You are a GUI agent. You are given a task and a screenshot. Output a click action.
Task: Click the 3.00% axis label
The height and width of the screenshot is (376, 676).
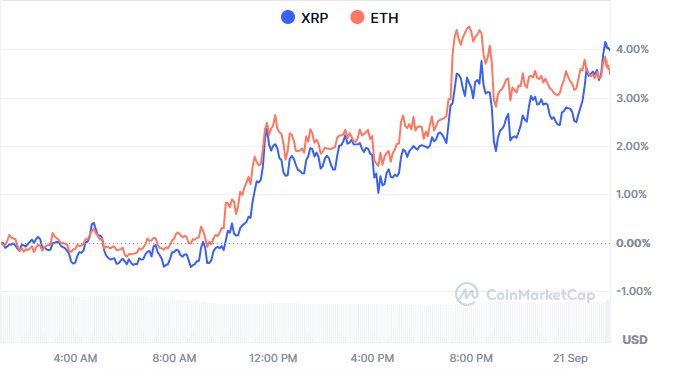632,98
